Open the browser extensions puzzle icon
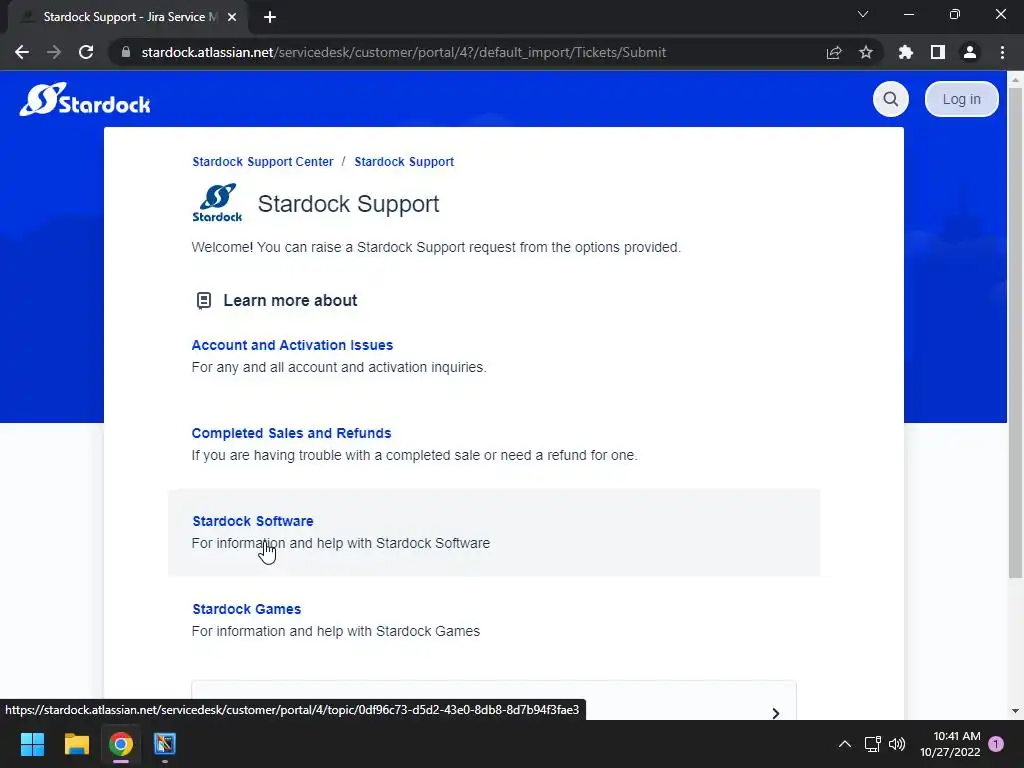 905,52
